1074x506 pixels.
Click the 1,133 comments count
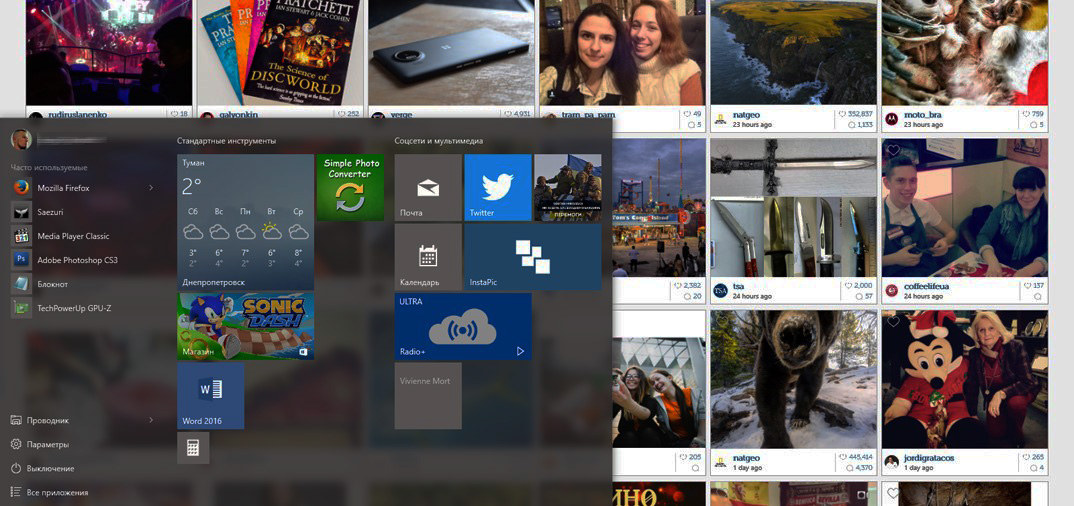click(x=864, y=125)
